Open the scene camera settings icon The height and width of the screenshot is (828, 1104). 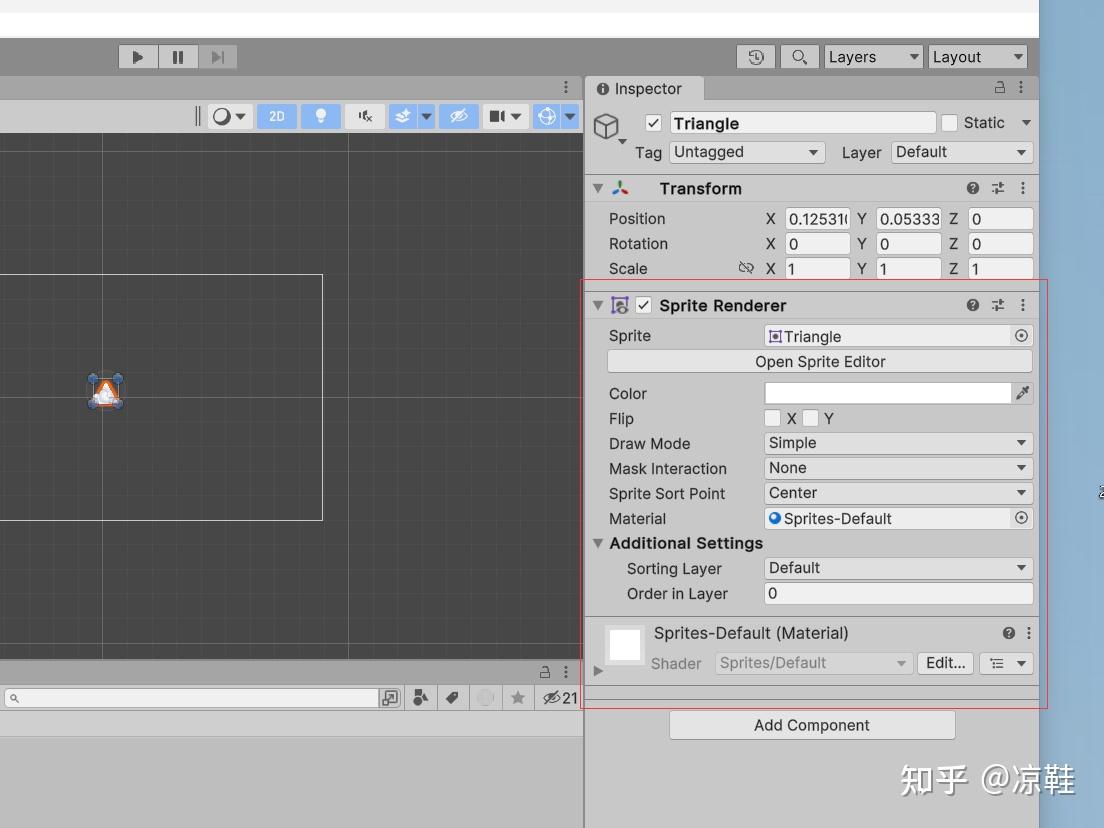click(499, 115)
